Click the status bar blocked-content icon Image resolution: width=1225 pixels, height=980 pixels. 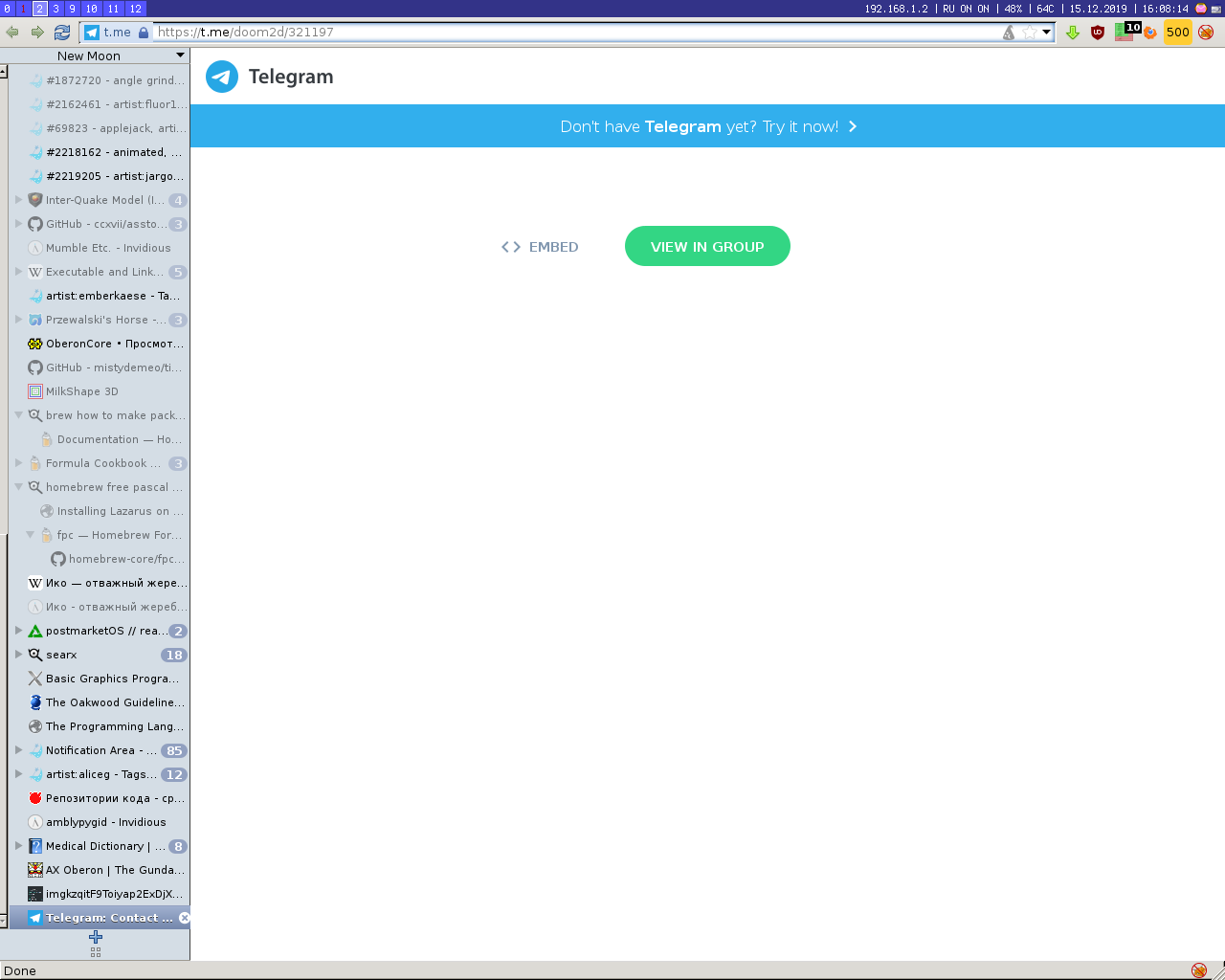pos(1199,970)
